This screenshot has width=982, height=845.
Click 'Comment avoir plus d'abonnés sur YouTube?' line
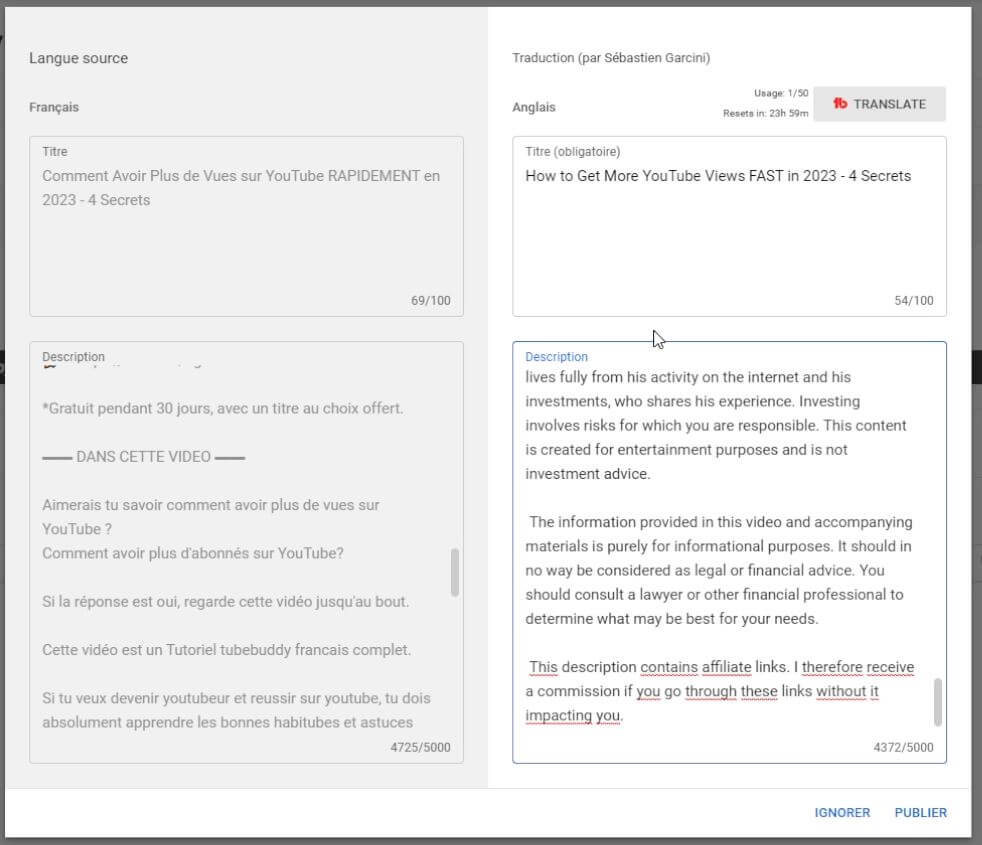[193, 553]
